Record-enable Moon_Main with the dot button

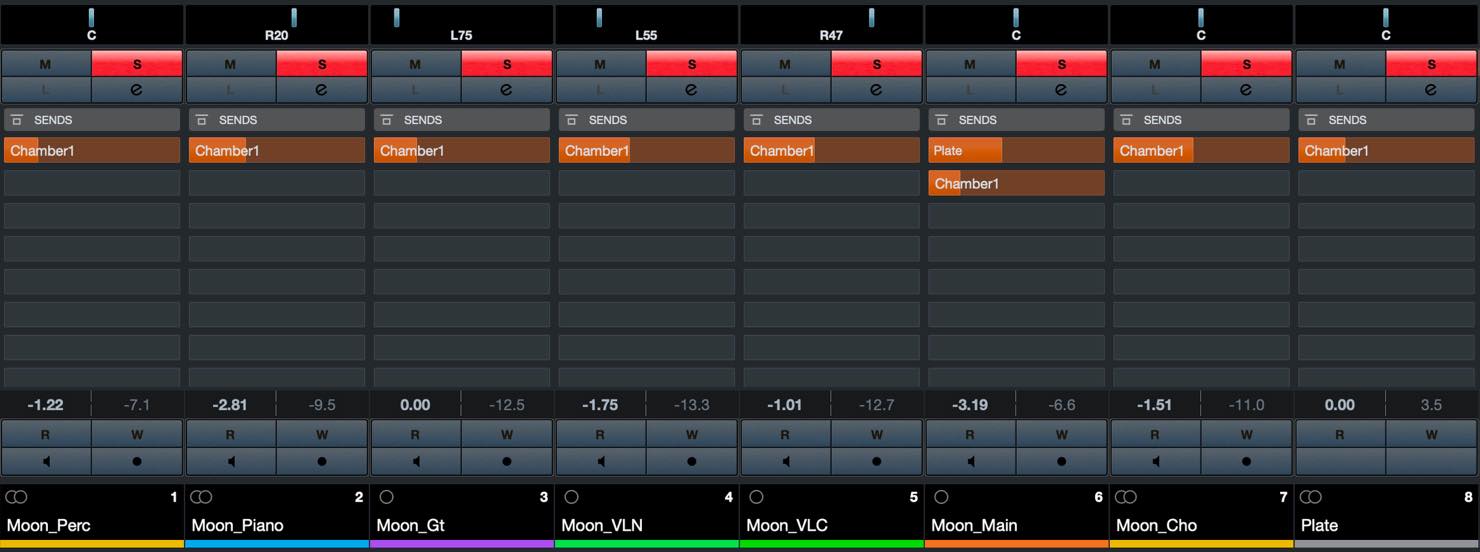(1062, 461)
